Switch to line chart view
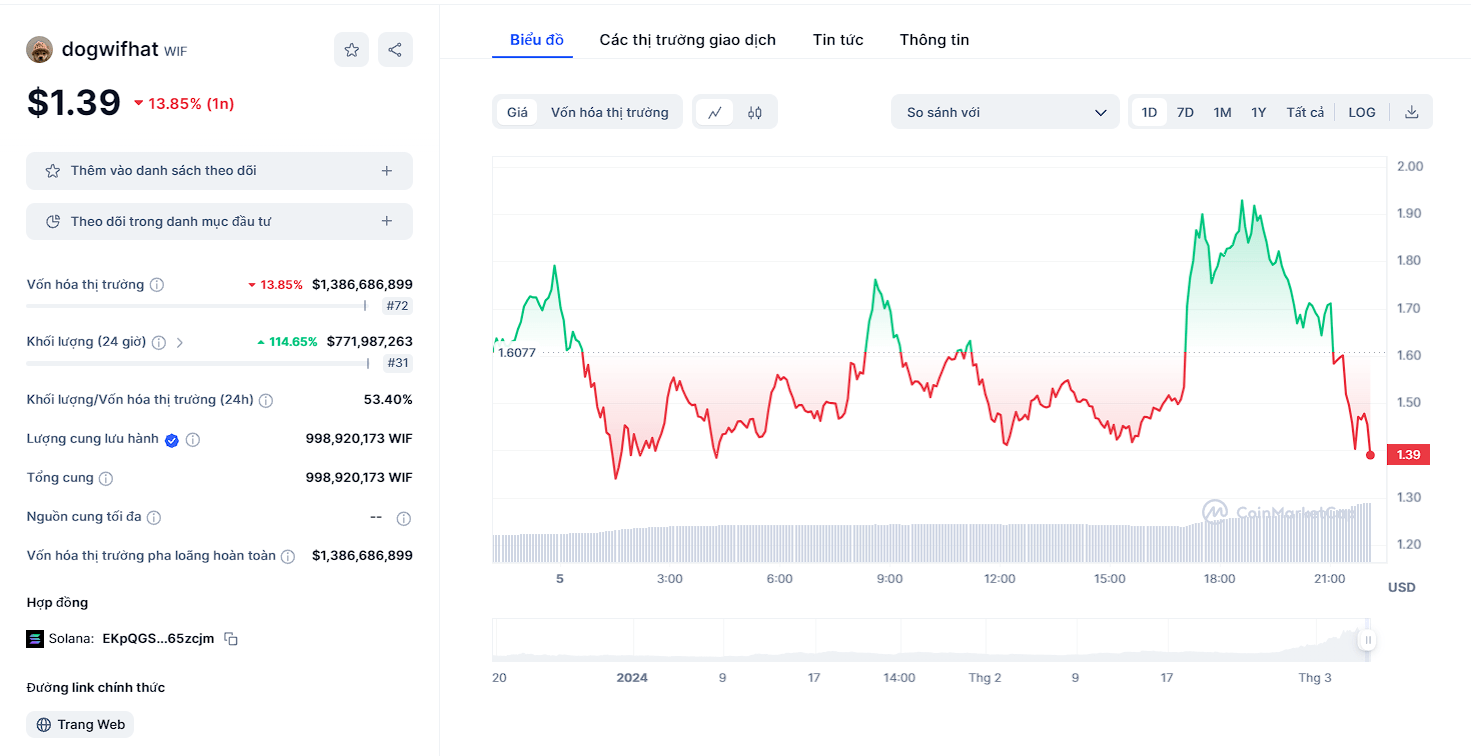 click(x=715, y=112)
